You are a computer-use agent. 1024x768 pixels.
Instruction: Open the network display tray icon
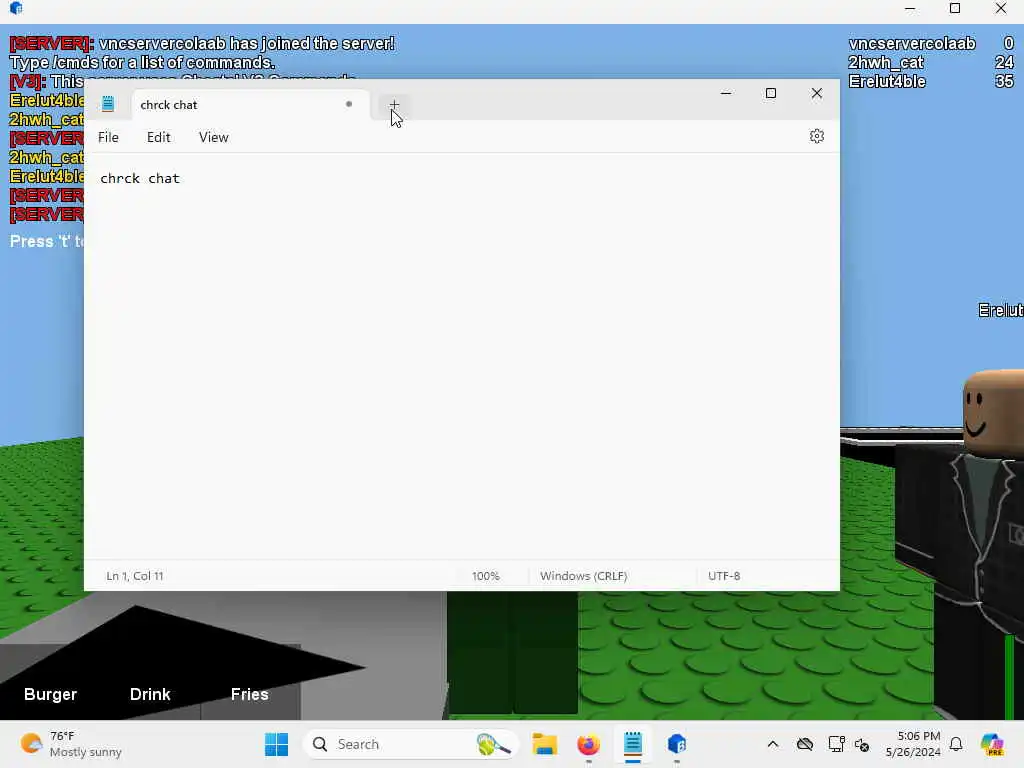(836, 744)
